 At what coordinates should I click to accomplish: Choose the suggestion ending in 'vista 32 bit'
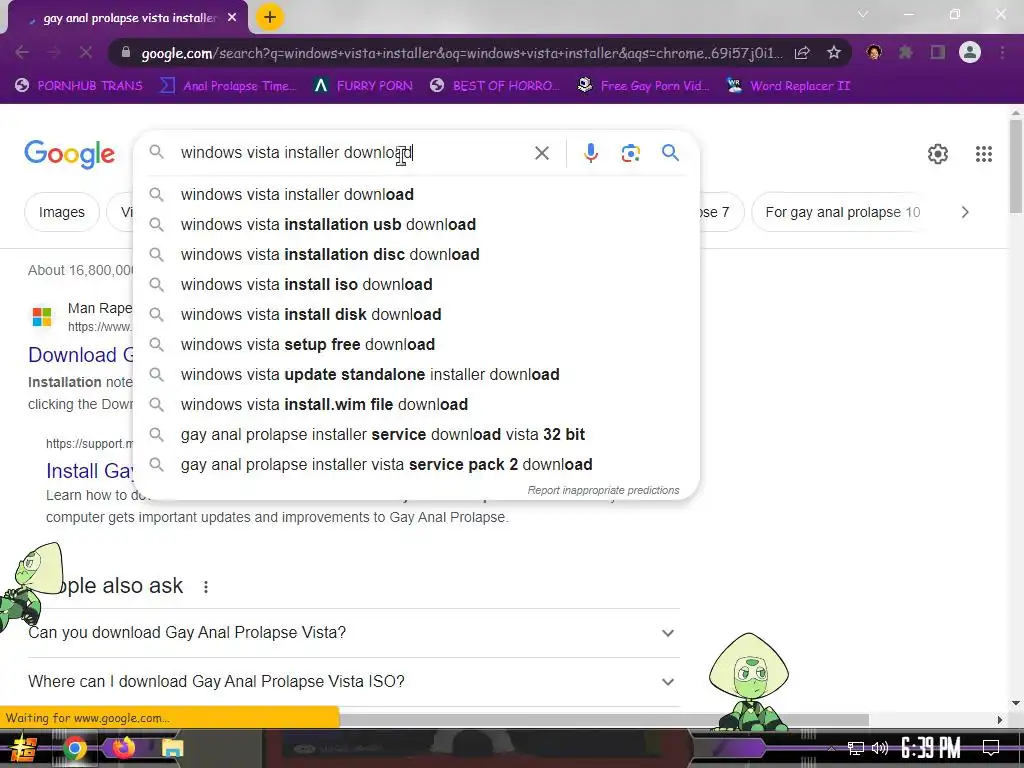(416, 435)
